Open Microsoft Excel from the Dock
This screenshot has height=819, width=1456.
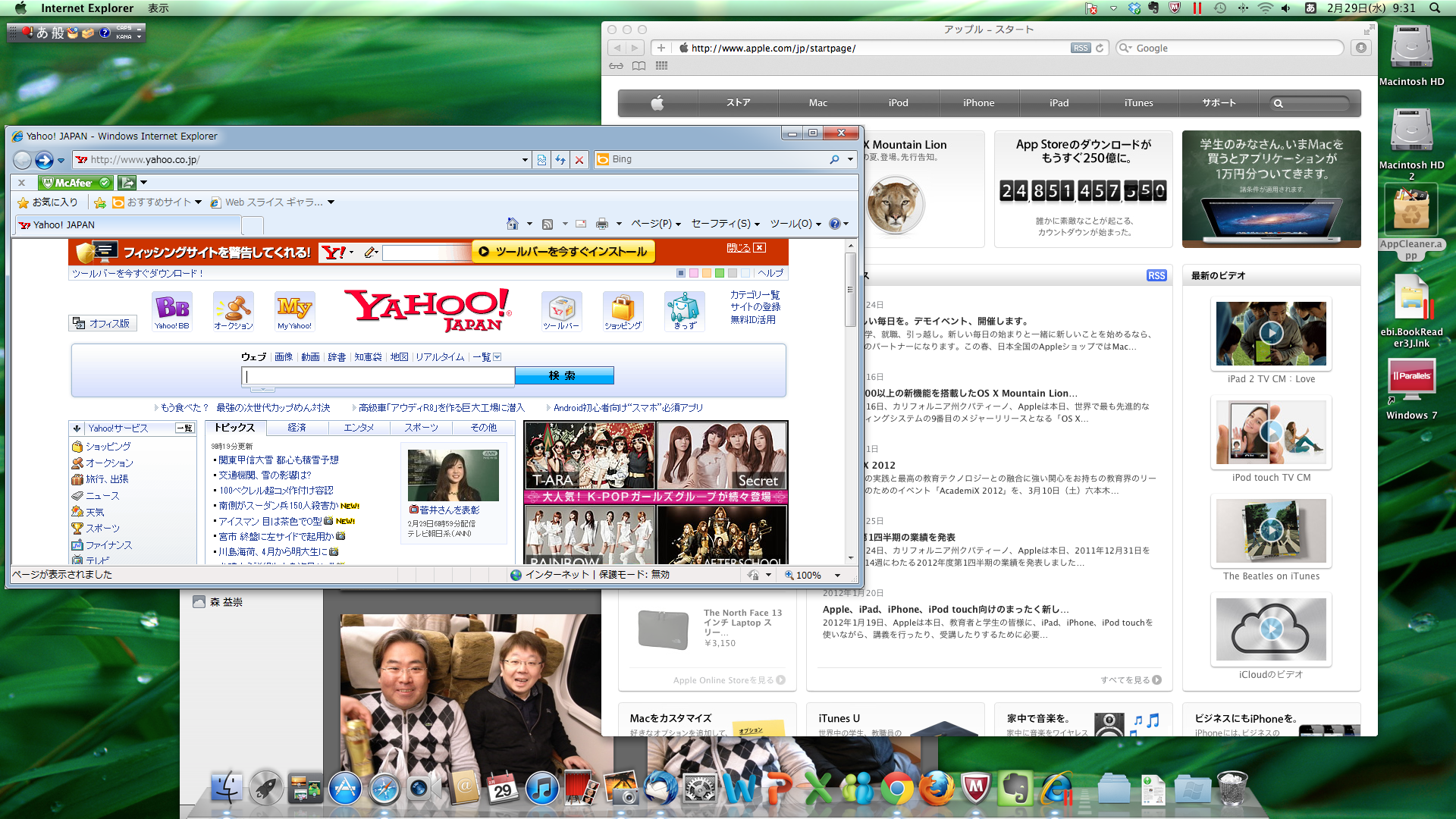pos(818,789)
